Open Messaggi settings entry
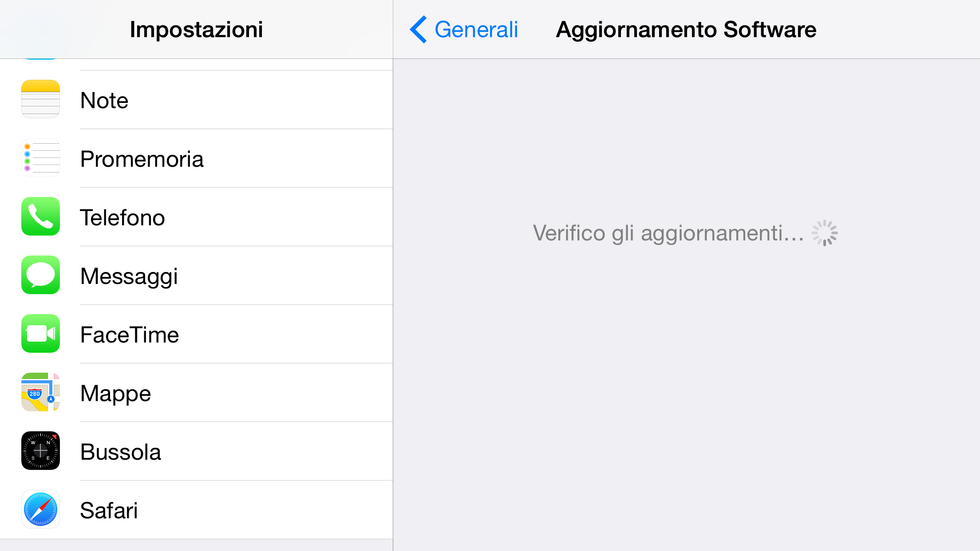 (x=196, y=276)
